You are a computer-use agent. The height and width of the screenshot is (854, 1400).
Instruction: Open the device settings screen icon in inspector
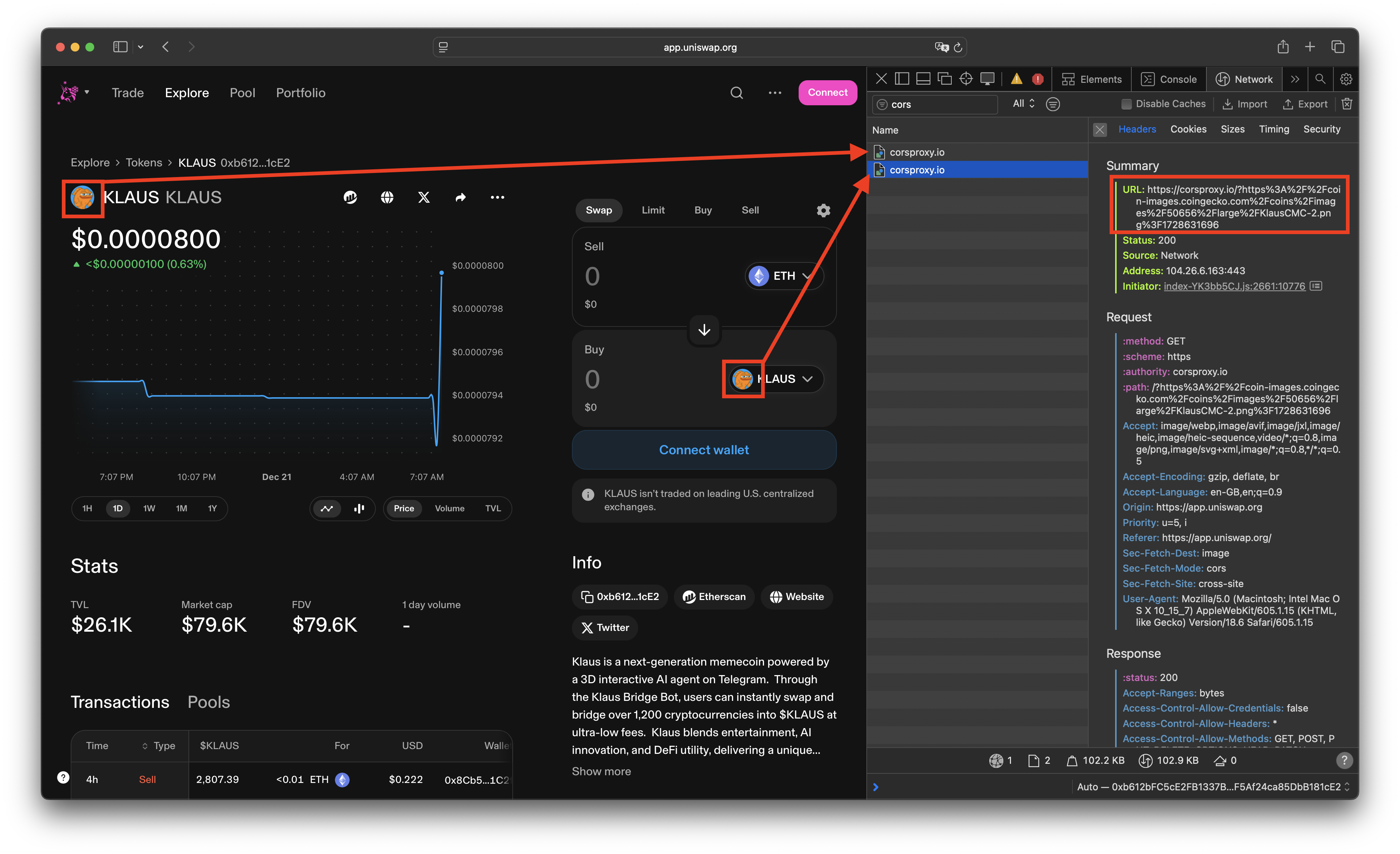pos(987,79)
